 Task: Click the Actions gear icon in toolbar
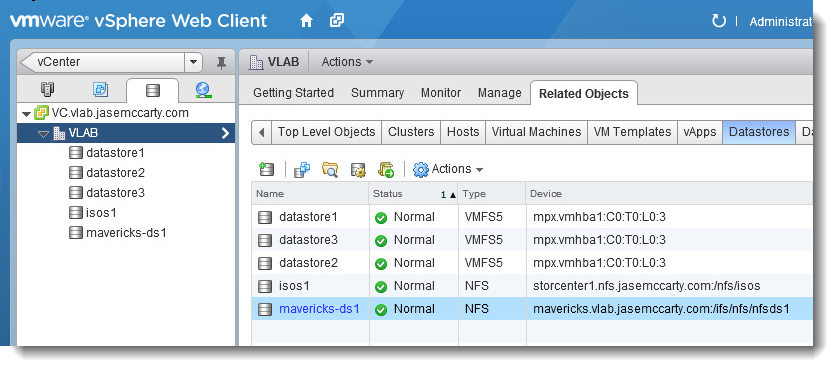(421, 169)
